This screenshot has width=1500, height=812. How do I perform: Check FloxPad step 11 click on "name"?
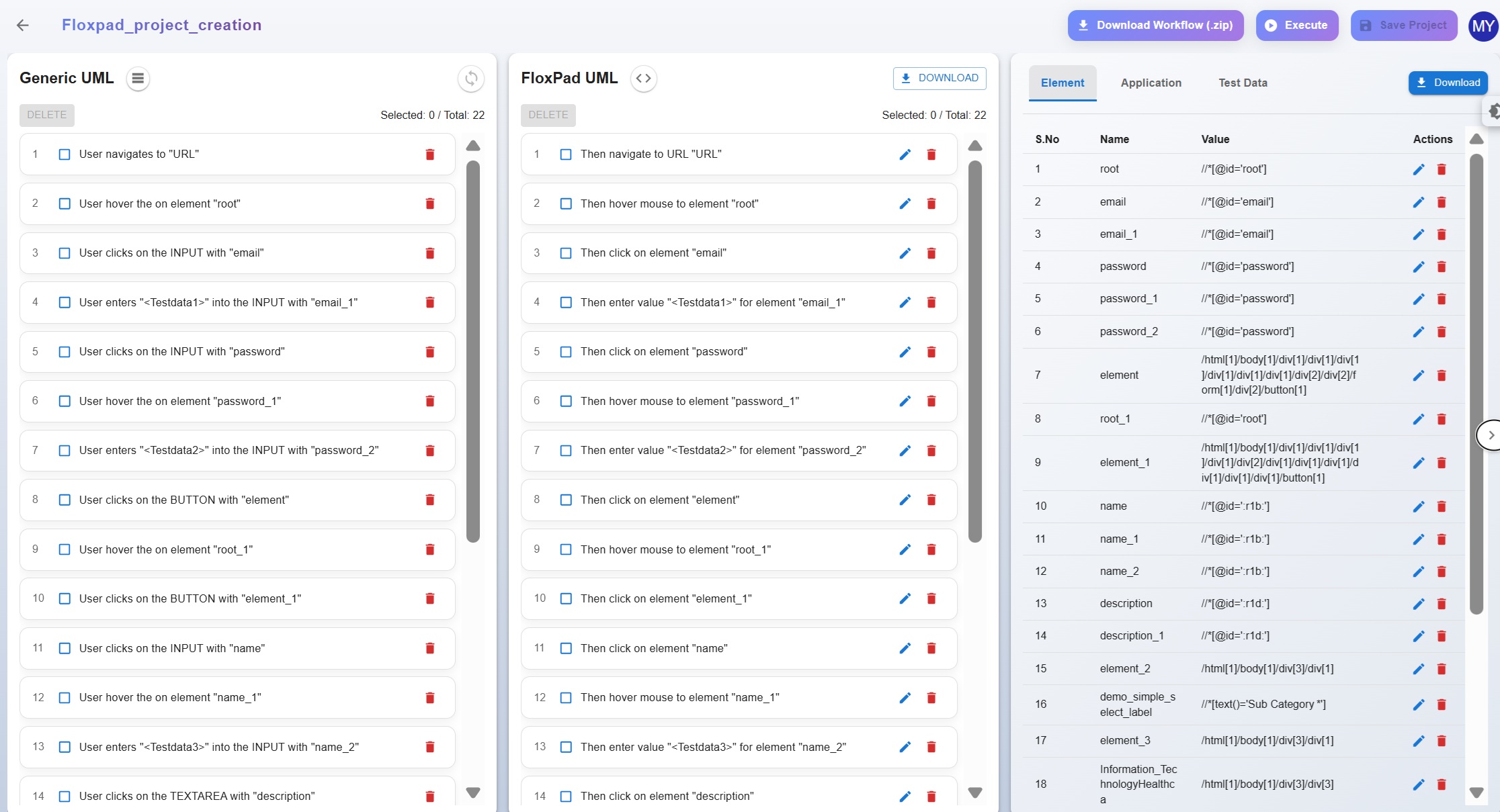tap(566, 648)
